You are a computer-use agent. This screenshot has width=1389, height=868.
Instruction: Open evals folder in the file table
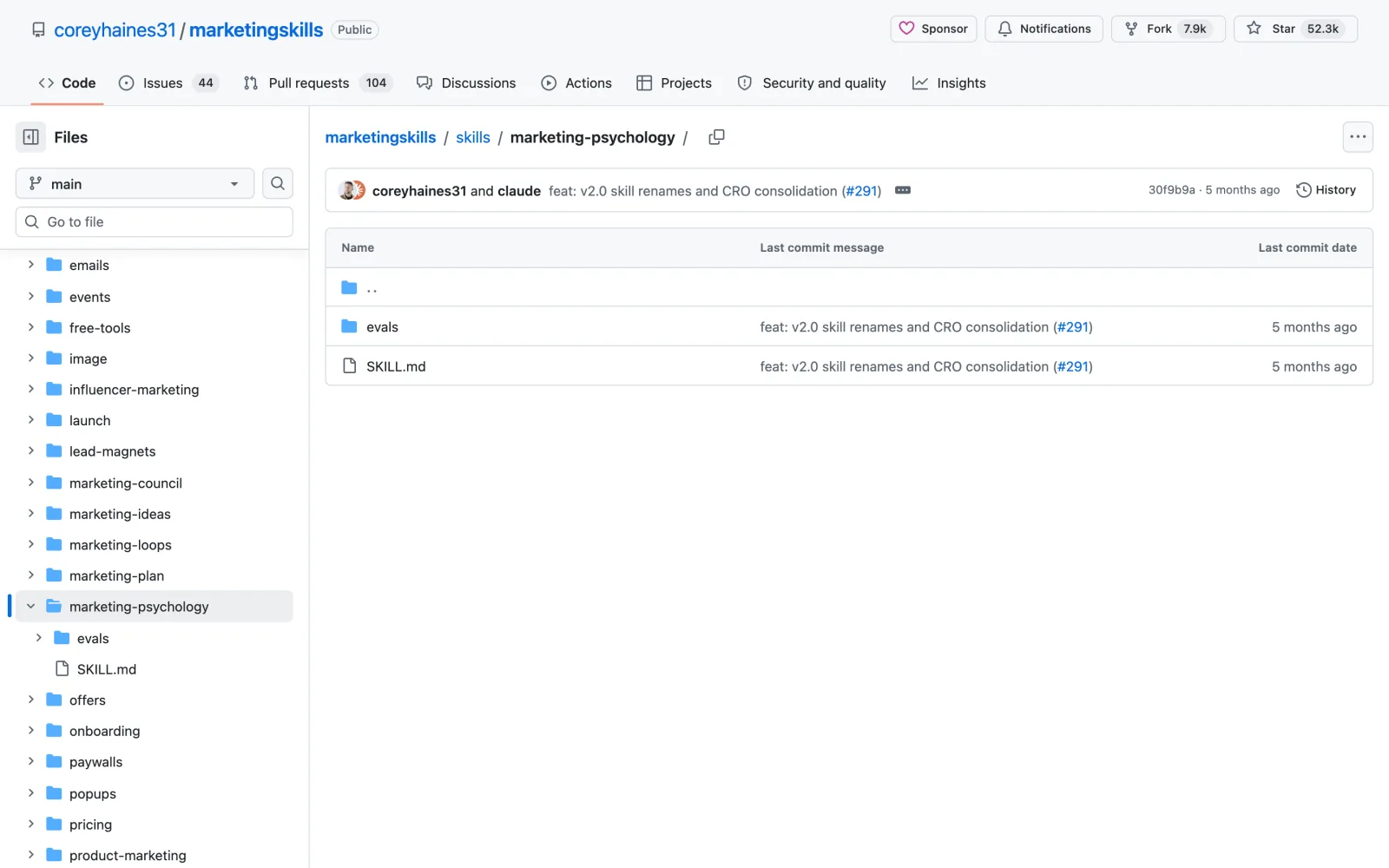pos(382,327)
